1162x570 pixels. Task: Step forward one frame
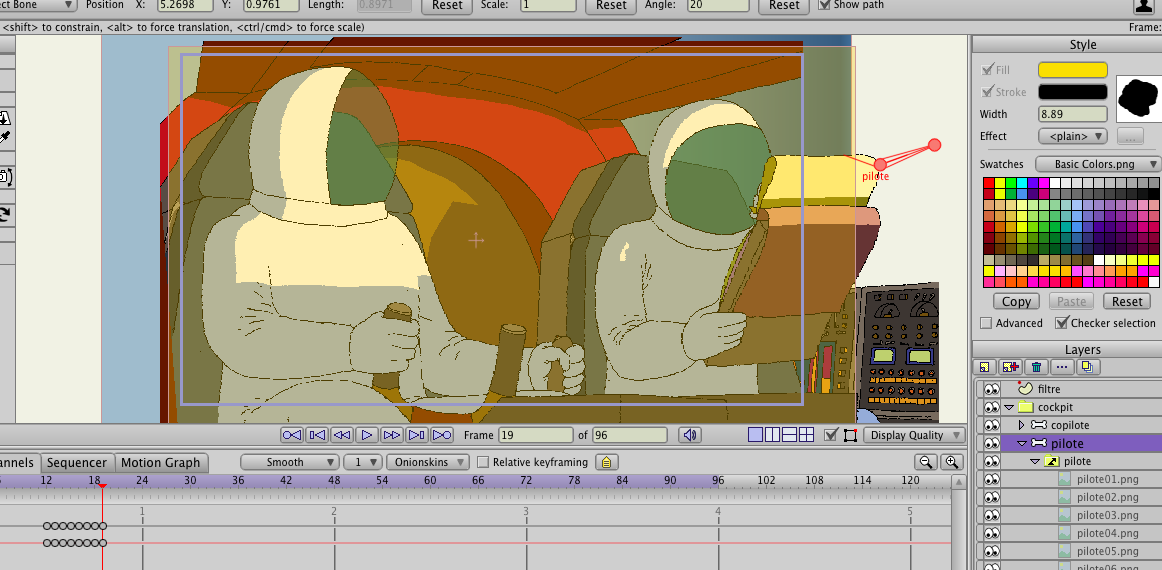click(417, 435)
